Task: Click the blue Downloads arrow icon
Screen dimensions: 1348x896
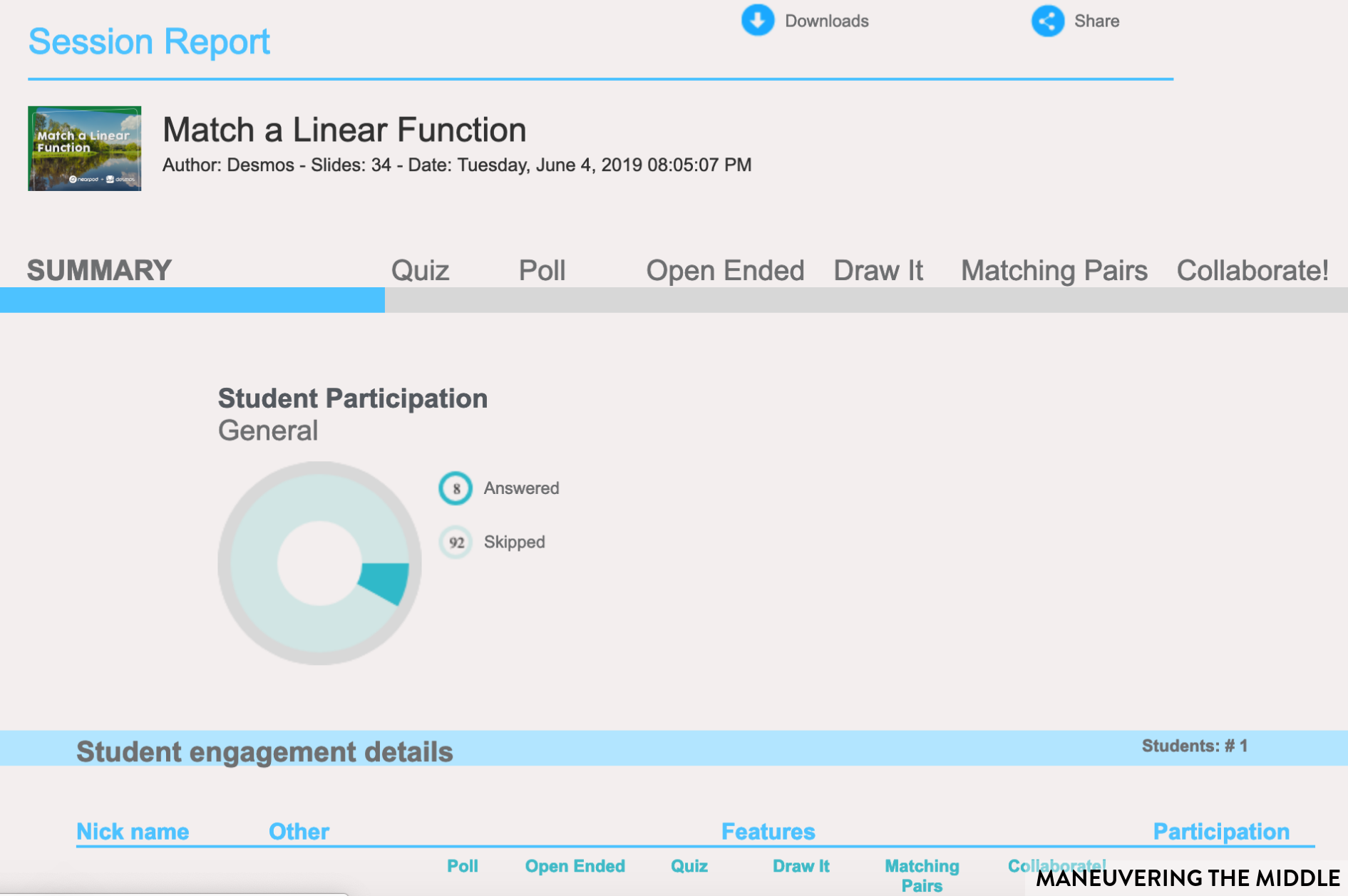Action: point(757,21)
